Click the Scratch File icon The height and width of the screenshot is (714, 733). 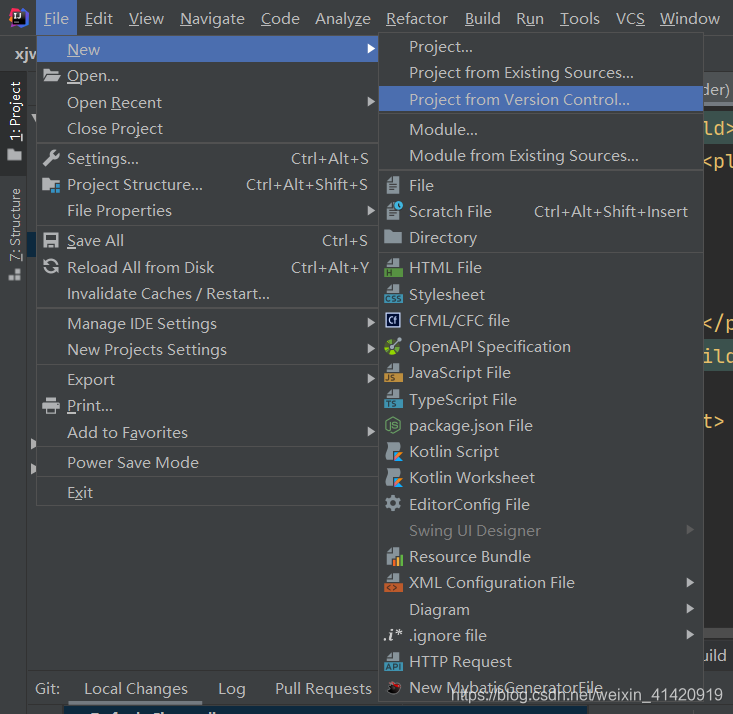[x=394, y=211]
